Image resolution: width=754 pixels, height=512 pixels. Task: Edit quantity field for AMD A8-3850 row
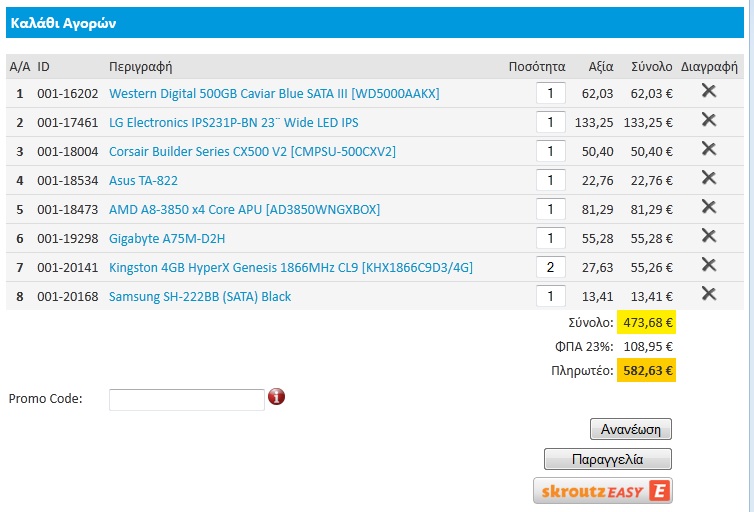[551, 209]
